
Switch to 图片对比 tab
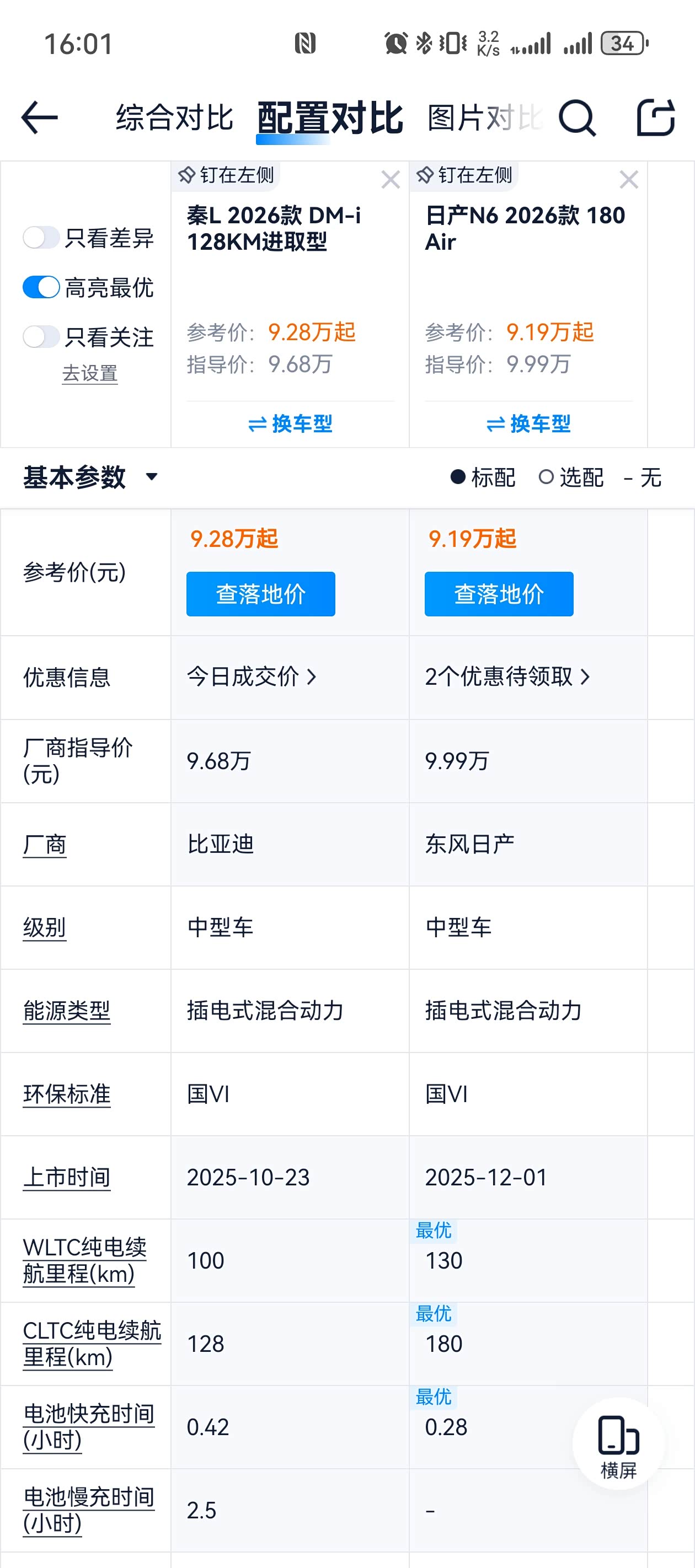coord(483,117)
